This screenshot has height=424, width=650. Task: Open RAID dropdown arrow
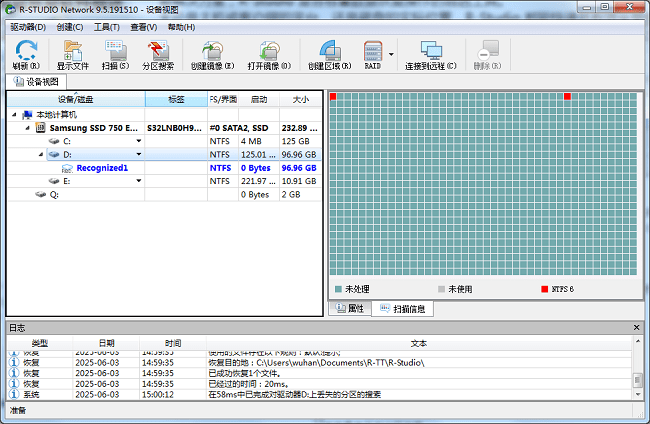click(391, 54)
